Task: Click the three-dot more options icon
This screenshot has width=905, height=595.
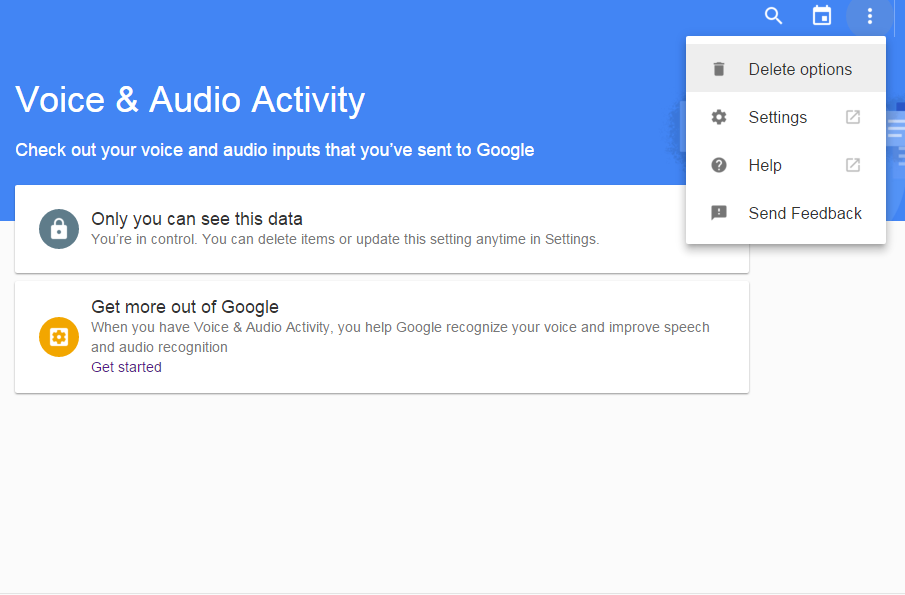Action: pyautogui.click(x=870, y=16)
